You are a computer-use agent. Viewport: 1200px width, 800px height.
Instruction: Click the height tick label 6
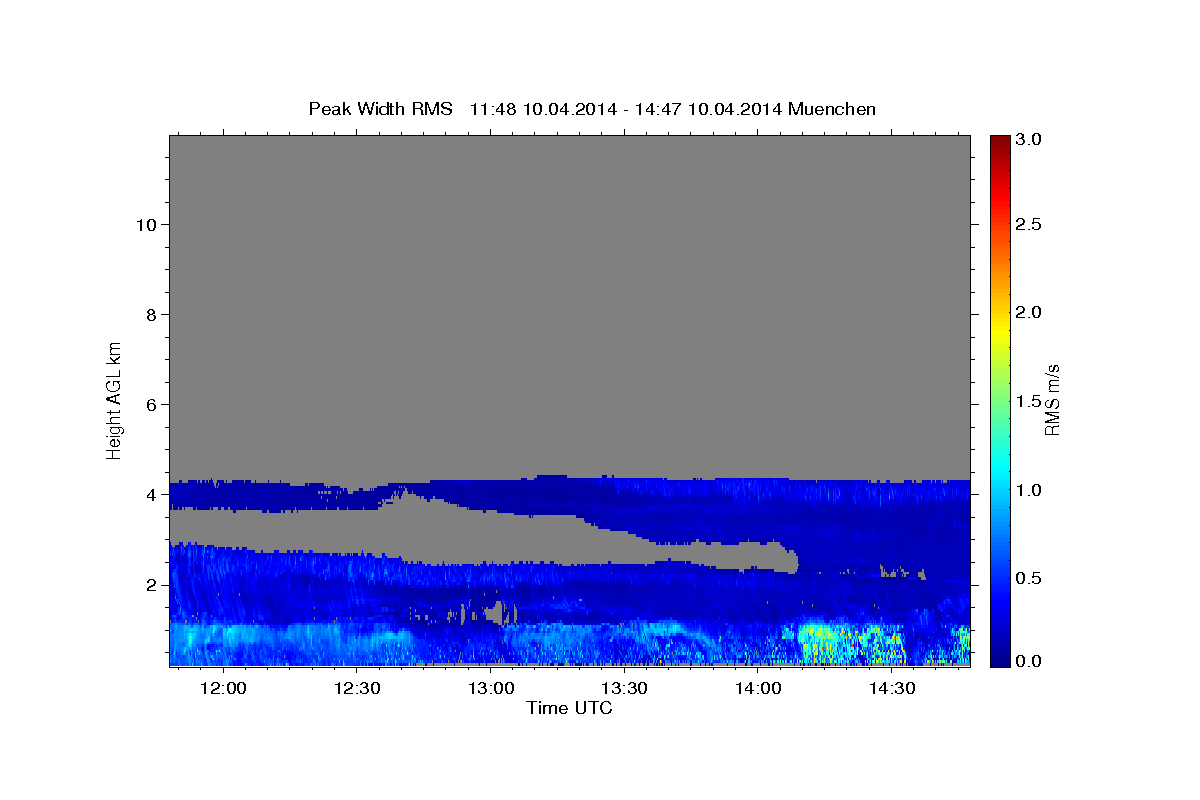point(152,405)
